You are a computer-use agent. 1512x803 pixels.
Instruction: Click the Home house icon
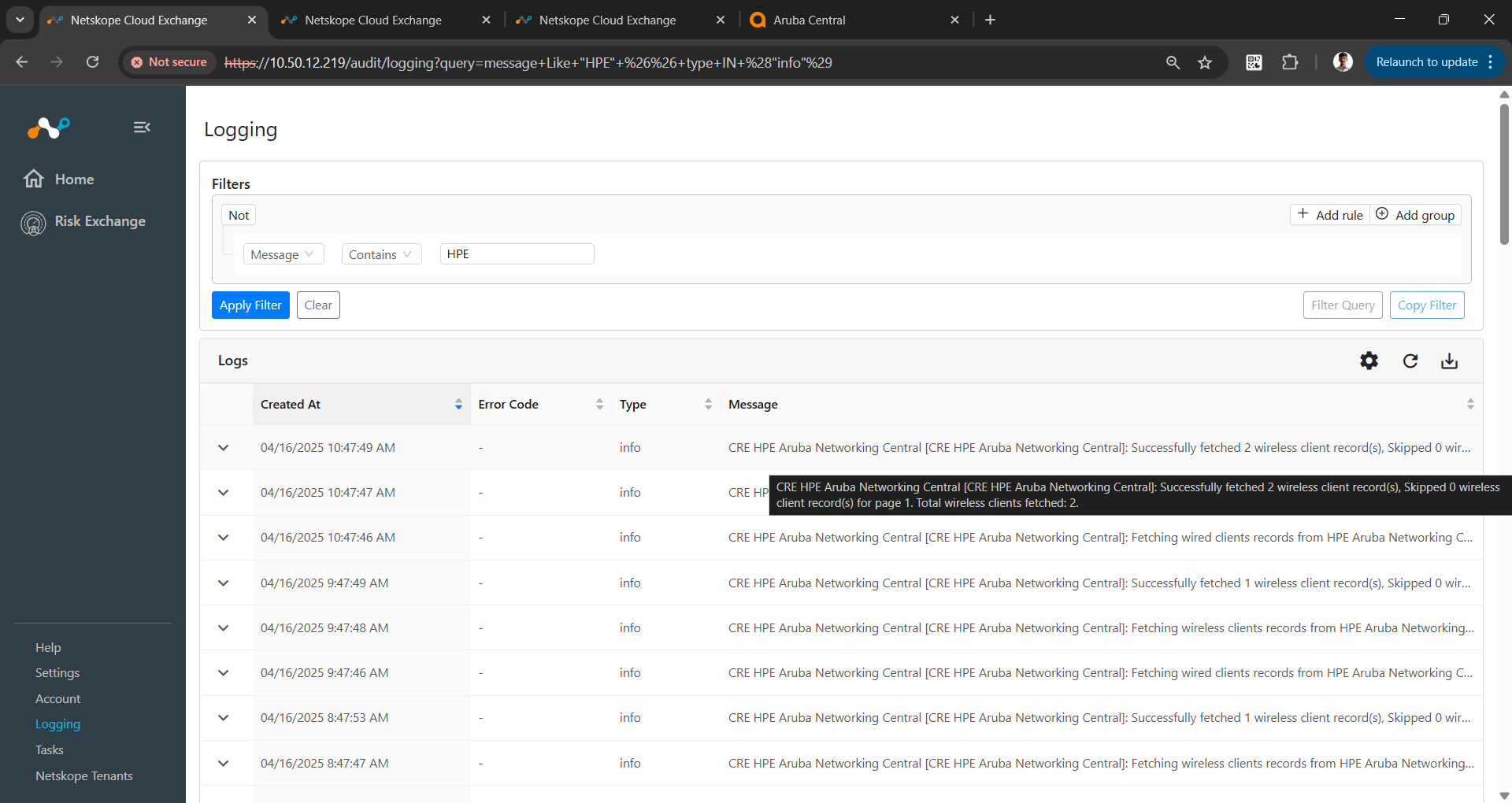[34, 179]
